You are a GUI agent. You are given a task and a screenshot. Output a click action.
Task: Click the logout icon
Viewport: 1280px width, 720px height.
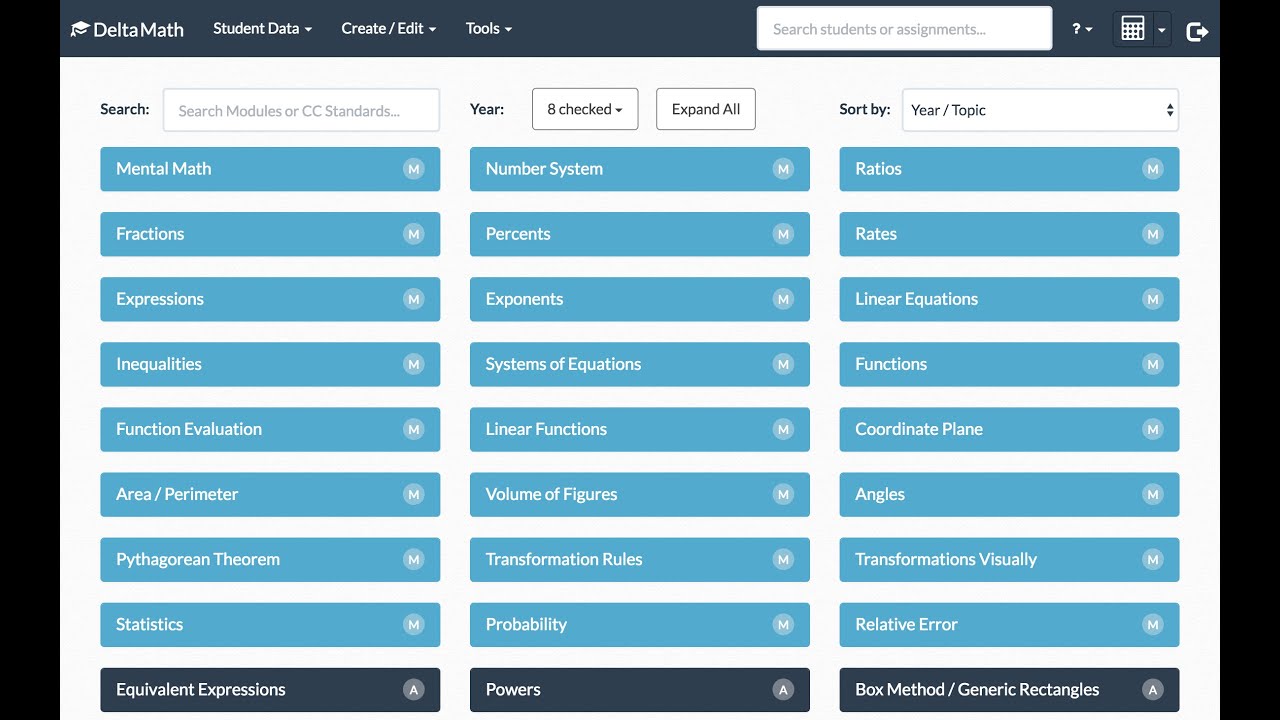1197,31
